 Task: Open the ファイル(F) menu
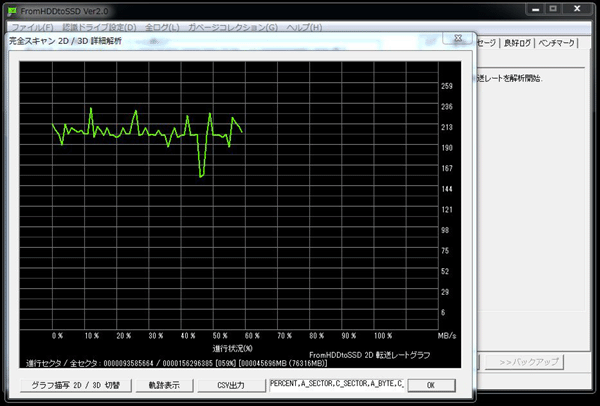point(32,28)
